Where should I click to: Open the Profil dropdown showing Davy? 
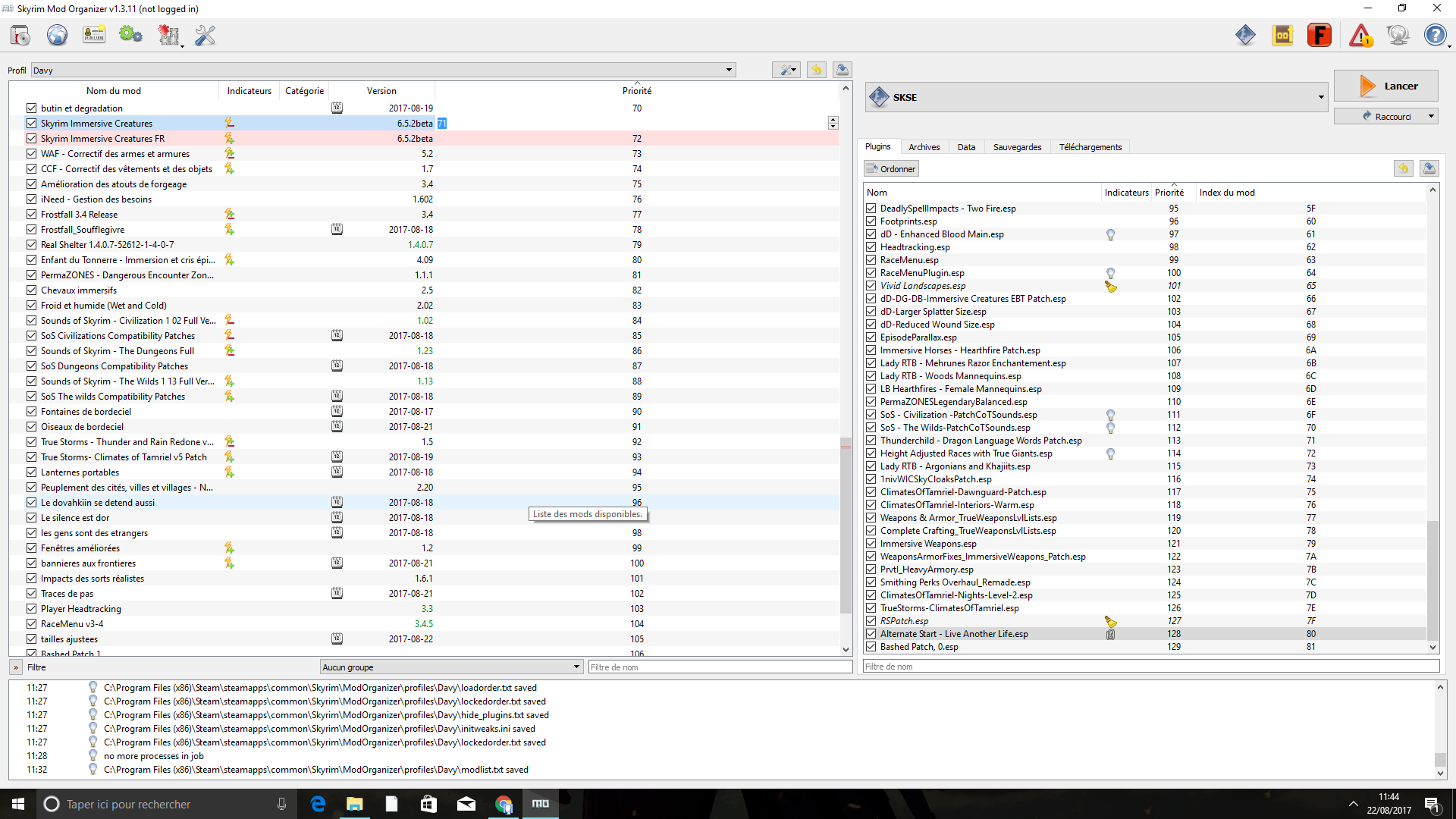pyautogui.click(x=383, y=70)
